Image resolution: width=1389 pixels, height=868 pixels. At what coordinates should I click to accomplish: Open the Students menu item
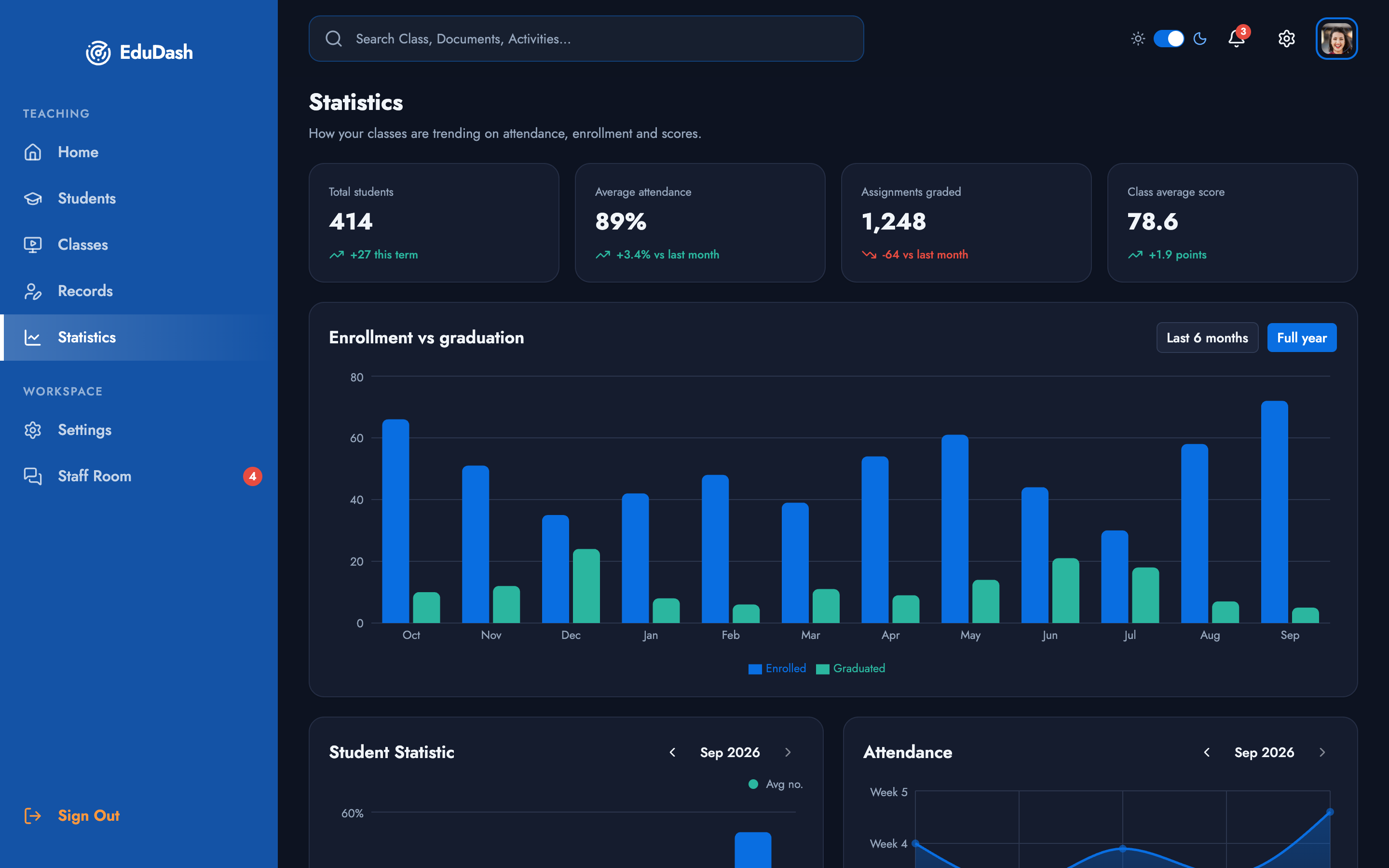click(x=139, y=199)
